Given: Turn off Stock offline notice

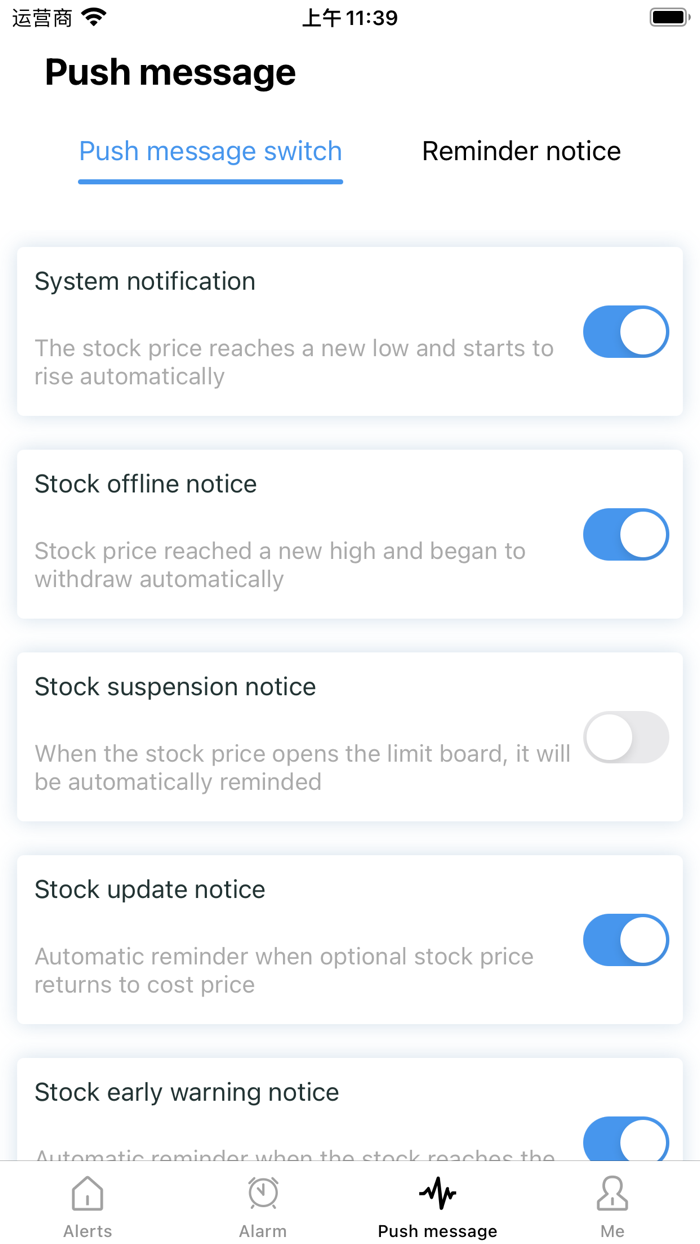Looking at the screenshot, I should (625, 534).
